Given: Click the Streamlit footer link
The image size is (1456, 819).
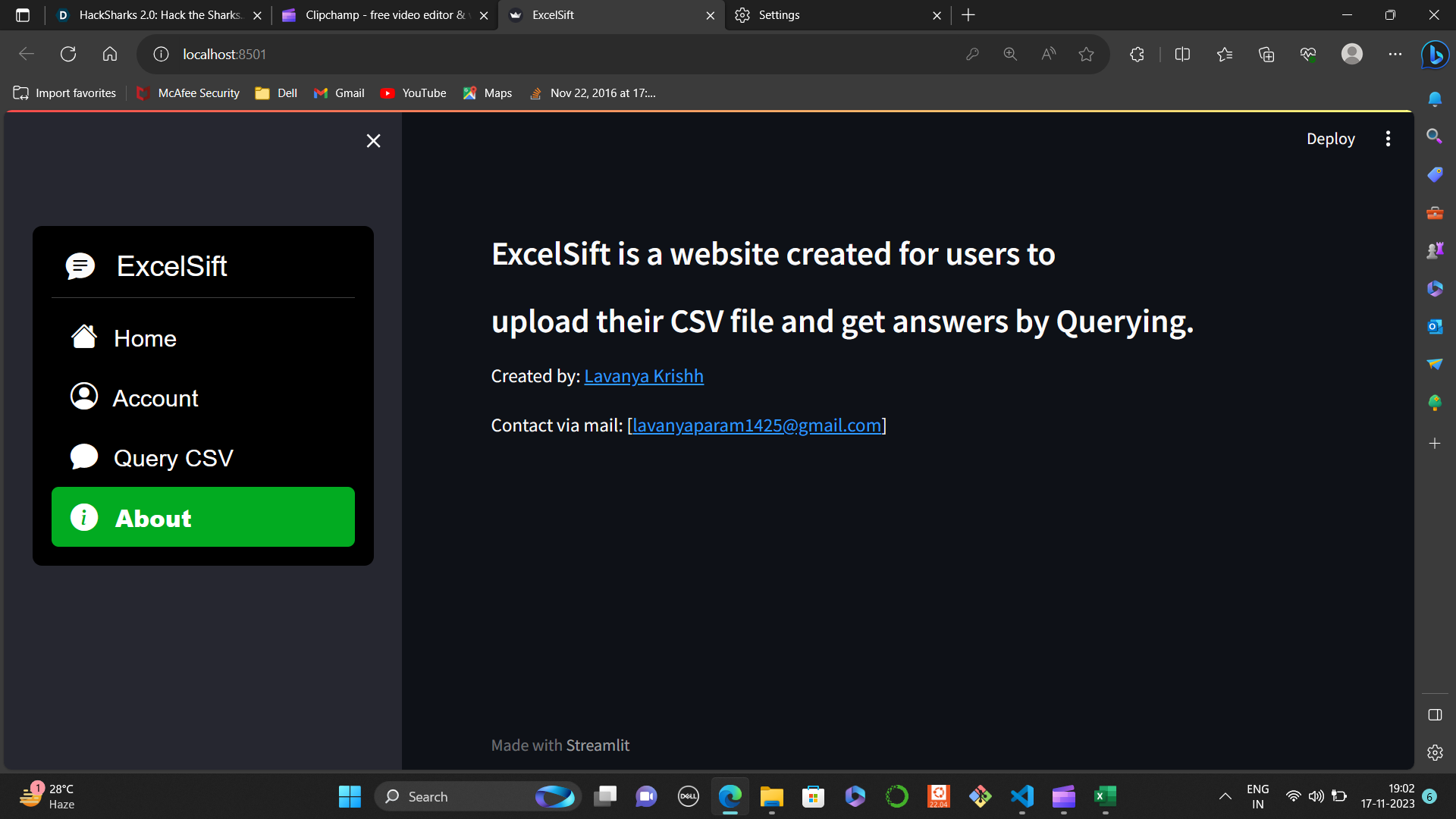Looking at the screenshot, I should coord(598,745).
